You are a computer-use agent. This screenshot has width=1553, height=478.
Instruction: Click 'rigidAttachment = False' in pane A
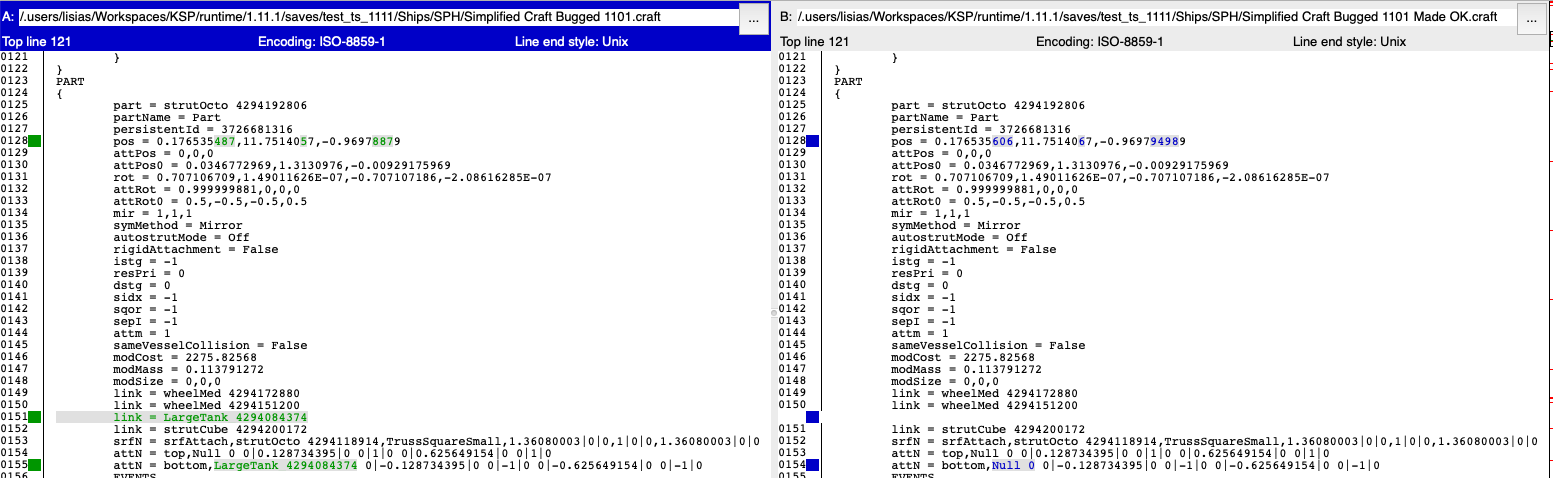point(196,249)
